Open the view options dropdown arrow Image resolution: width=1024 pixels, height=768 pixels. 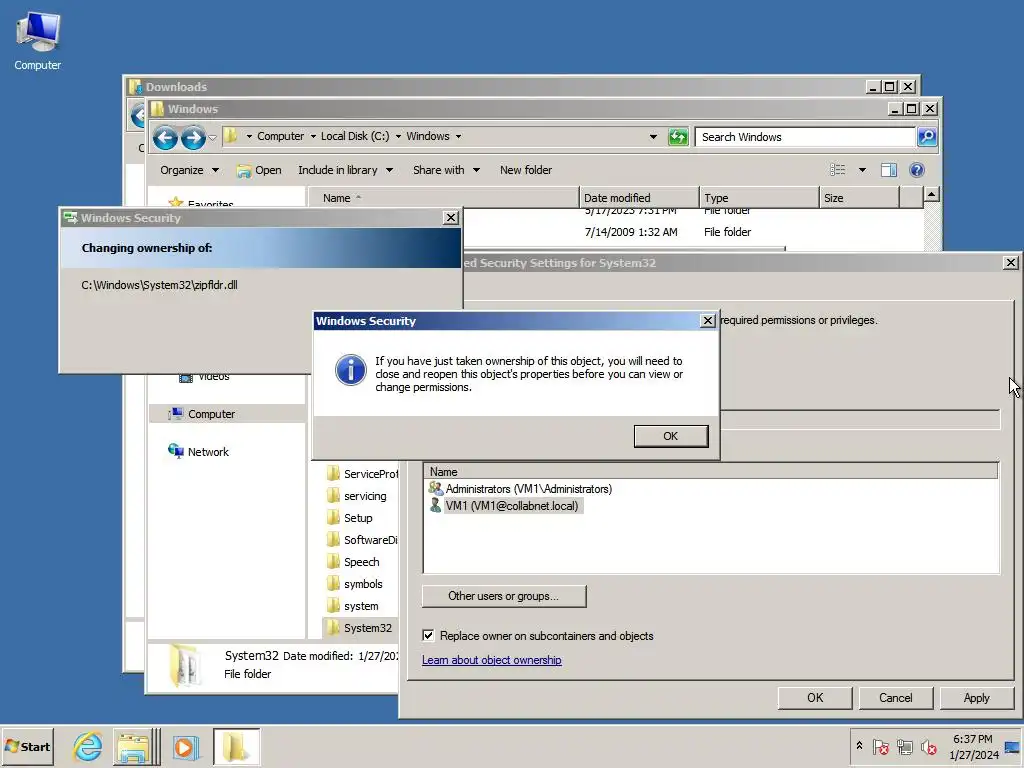(x=862, y=170)
